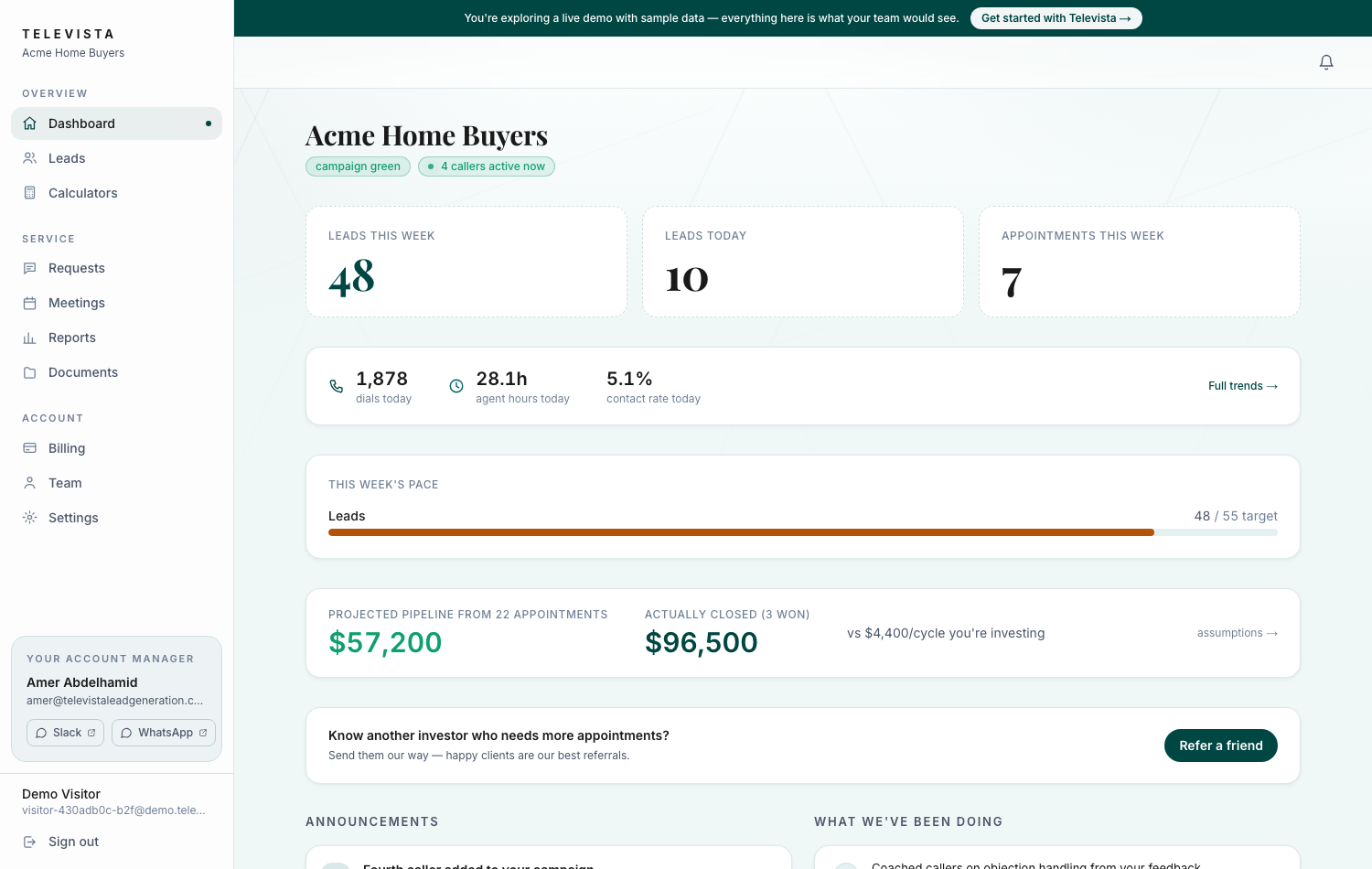1372x869 pixels.
Task: Click the Calculators icon in sidebar
Action: tap(30, 193)
